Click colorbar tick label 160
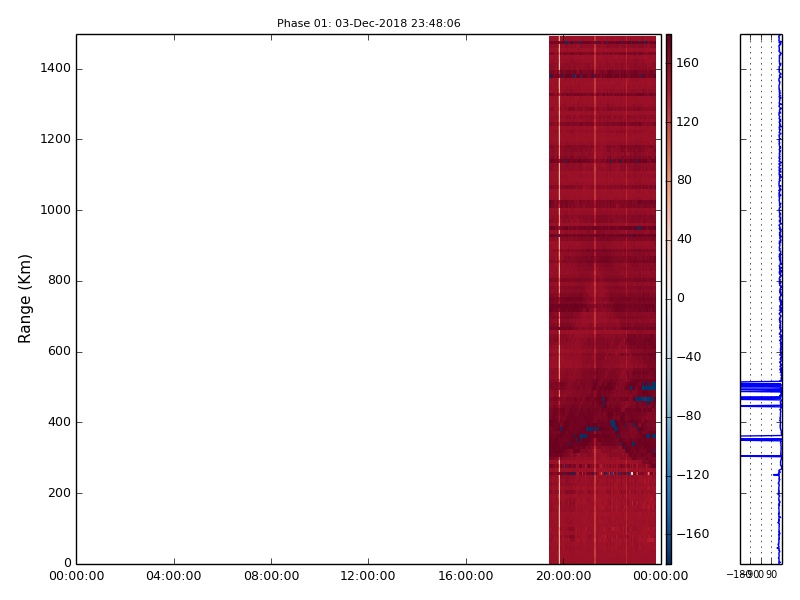This screenshot has height=600, width=800. 687,63
